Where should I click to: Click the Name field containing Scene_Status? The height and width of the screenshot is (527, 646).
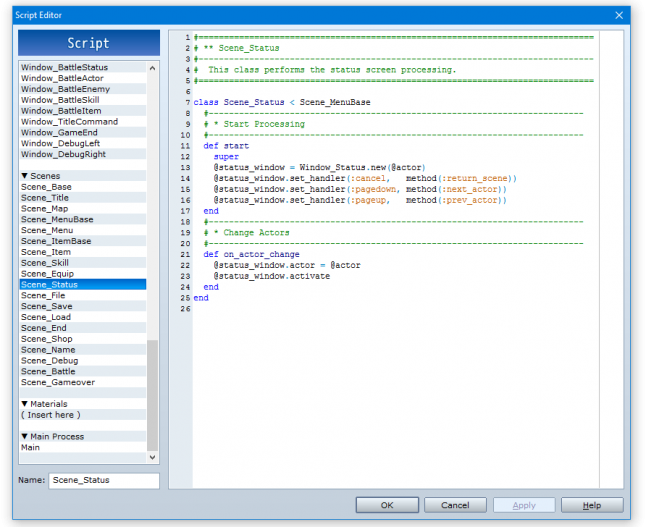click(x=103, y=481)
